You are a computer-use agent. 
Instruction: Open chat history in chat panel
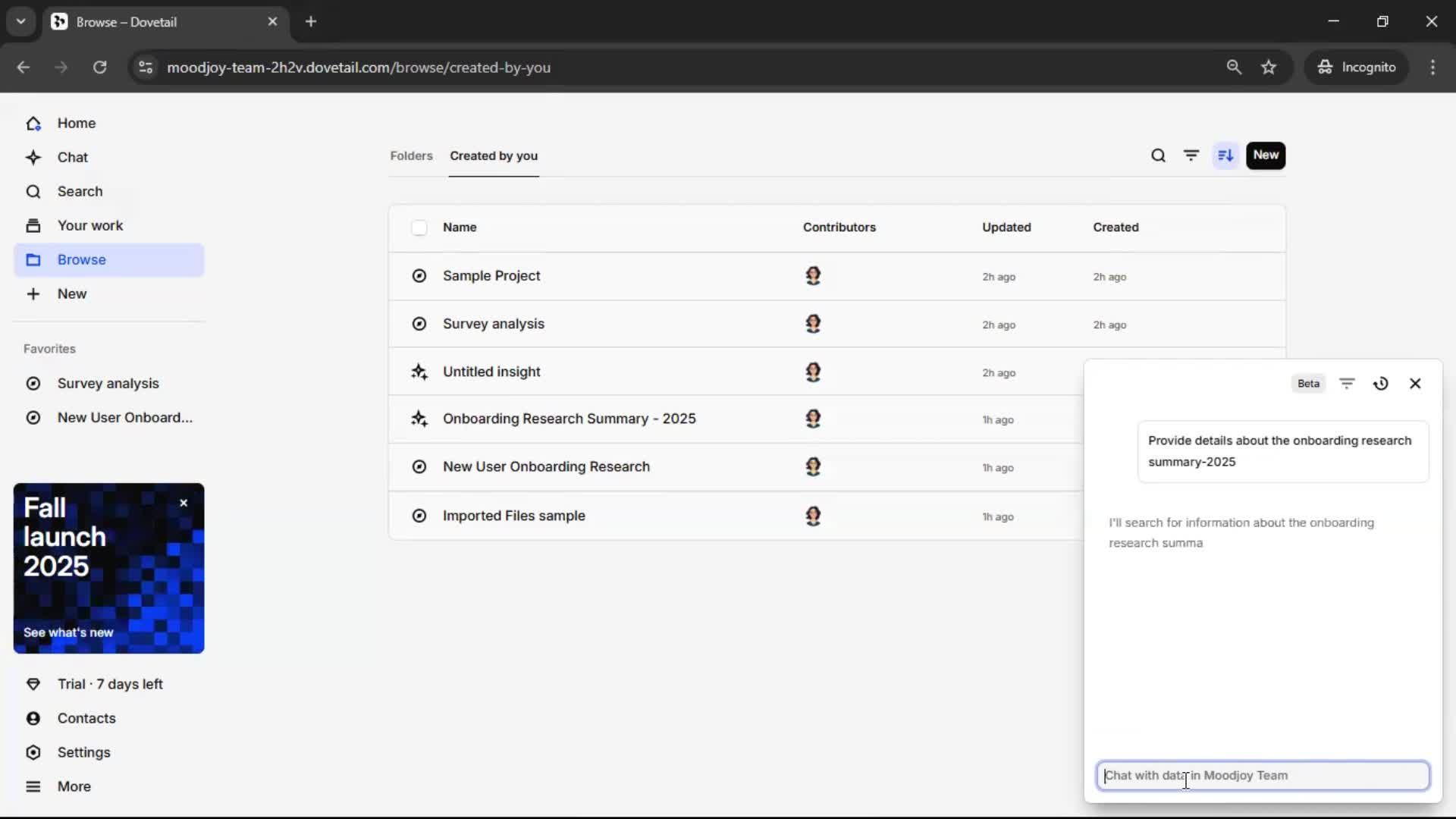pos(1381,384)
